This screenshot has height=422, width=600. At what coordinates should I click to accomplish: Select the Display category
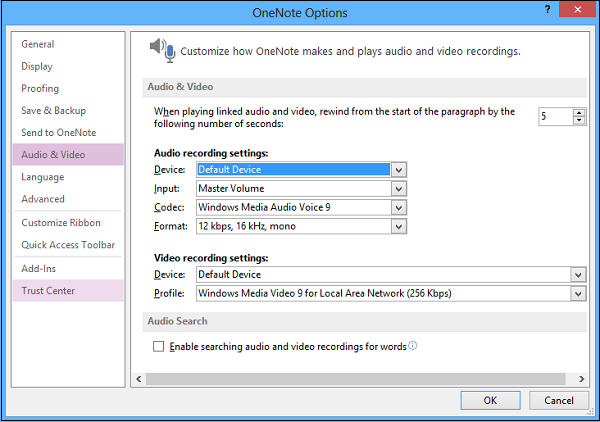(x=68, y=66)
